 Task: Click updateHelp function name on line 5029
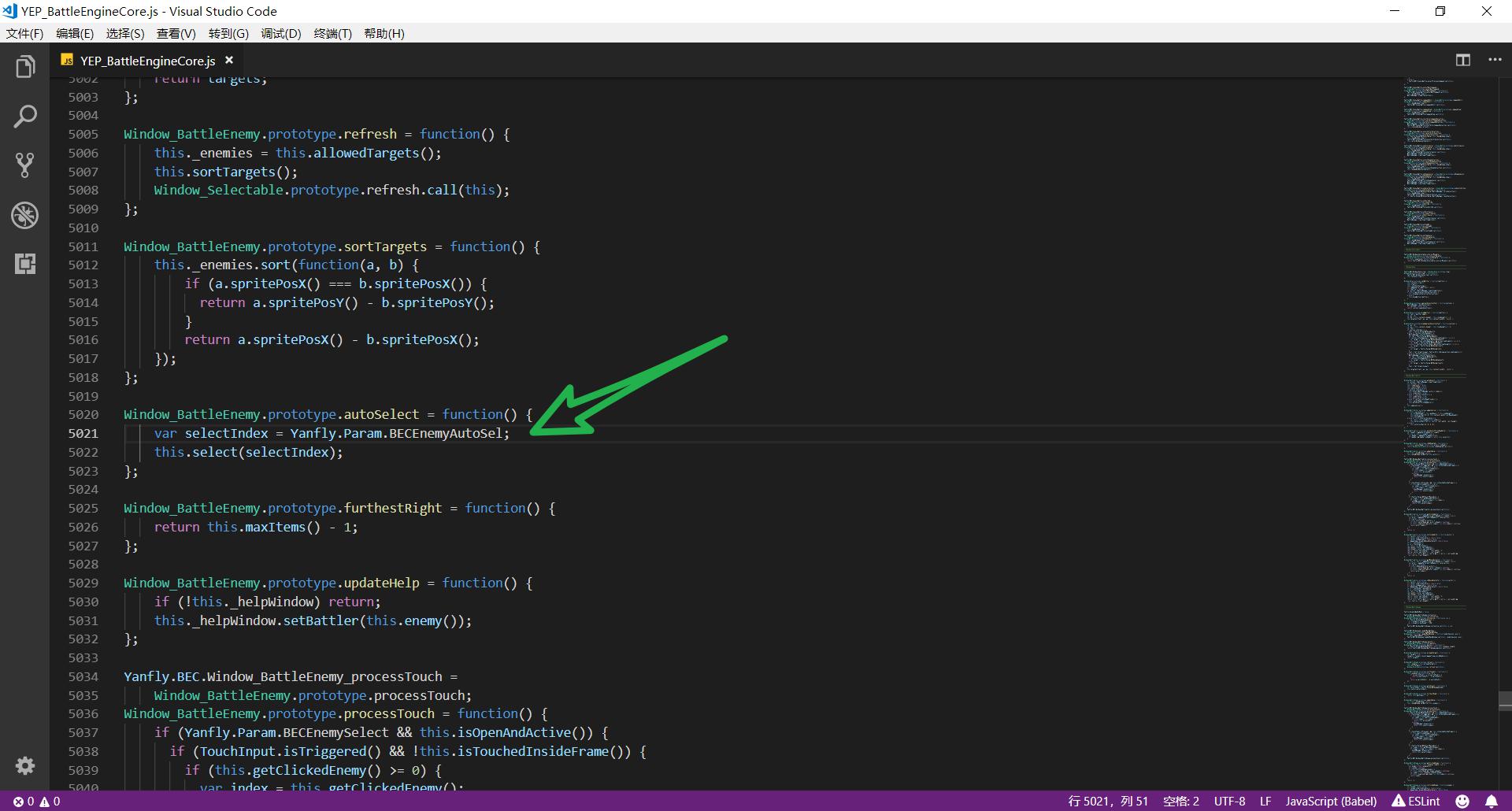(381, 583)
